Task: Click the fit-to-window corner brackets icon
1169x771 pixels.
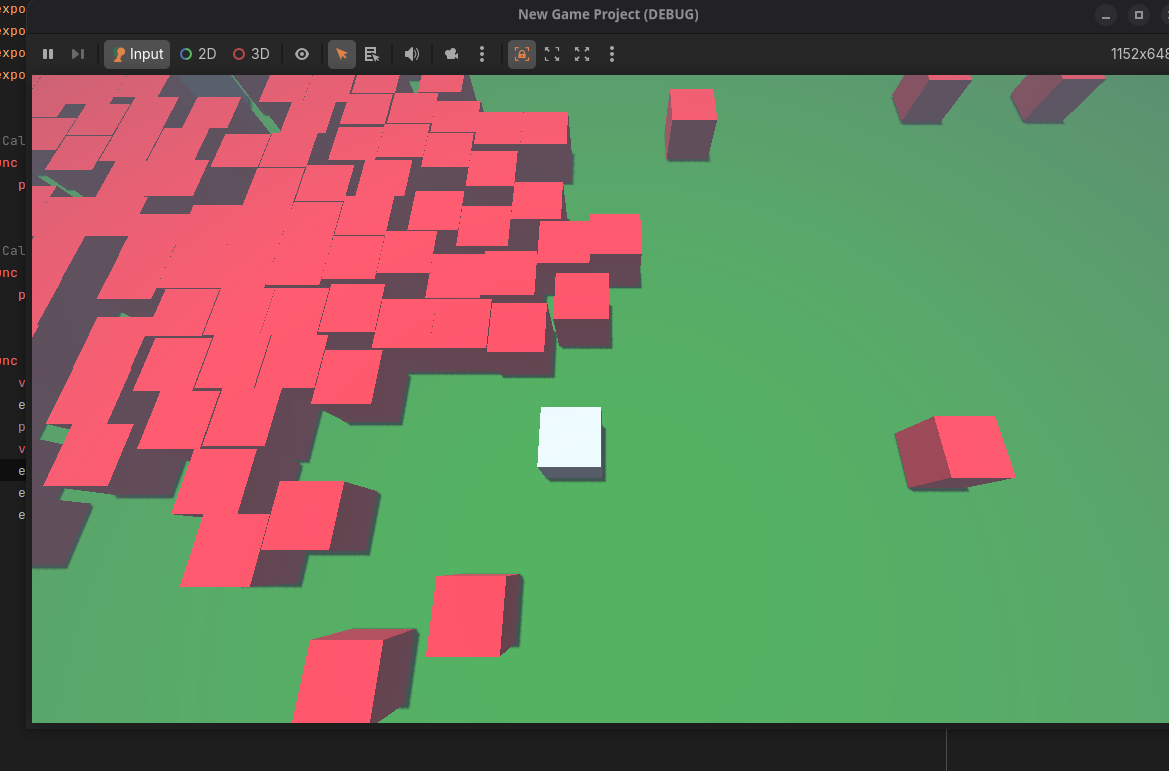Action: point(552,54)
